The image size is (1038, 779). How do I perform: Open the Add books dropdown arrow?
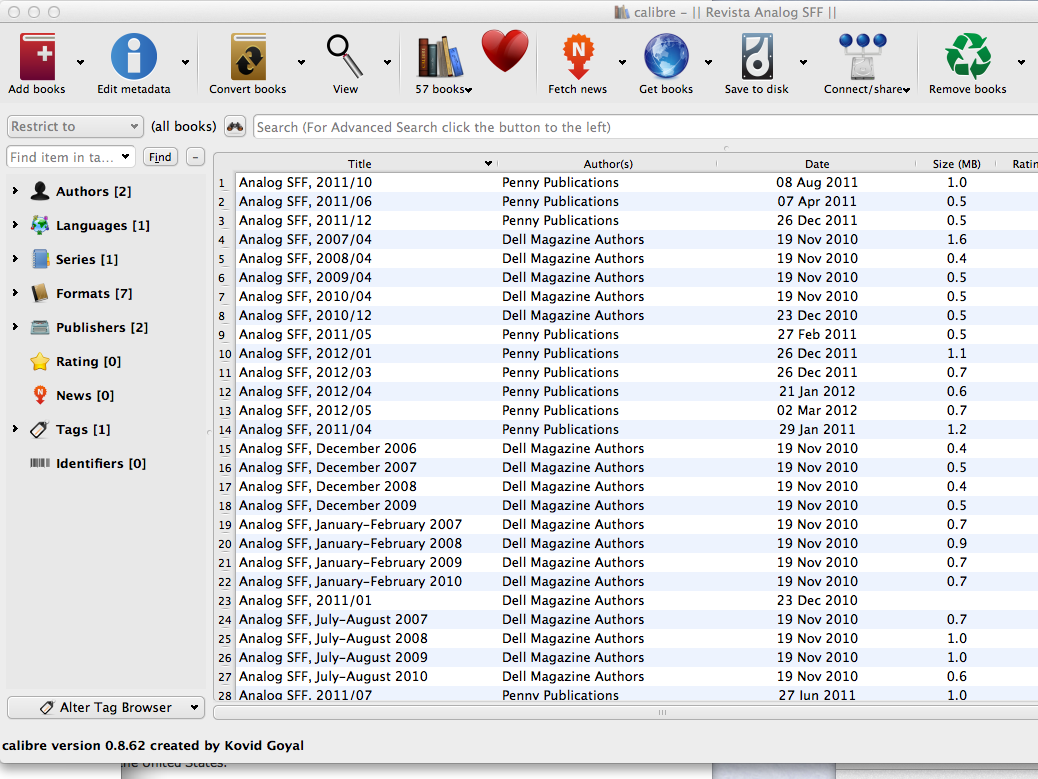click(x=80, y=62)
